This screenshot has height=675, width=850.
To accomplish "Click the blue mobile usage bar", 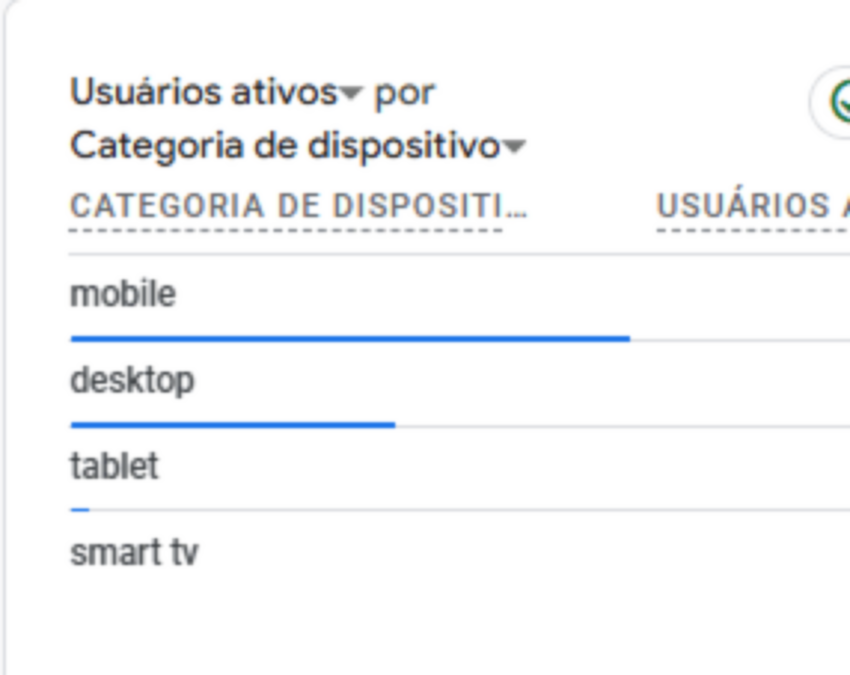I will [350, 339].
